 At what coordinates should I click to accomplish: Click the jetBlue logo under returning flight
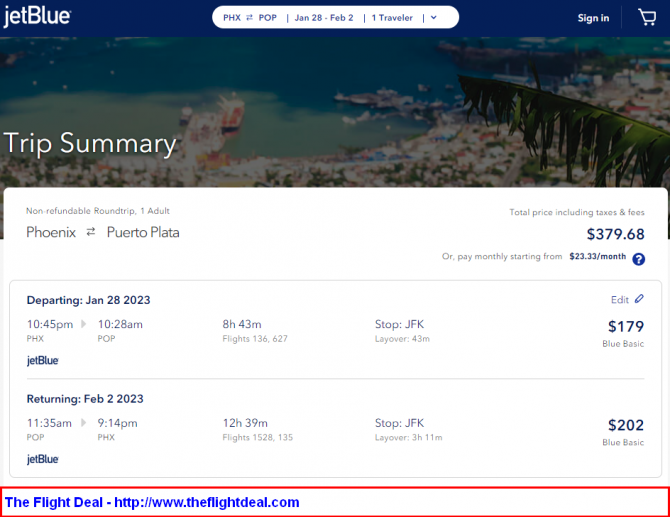click(43, 459)
